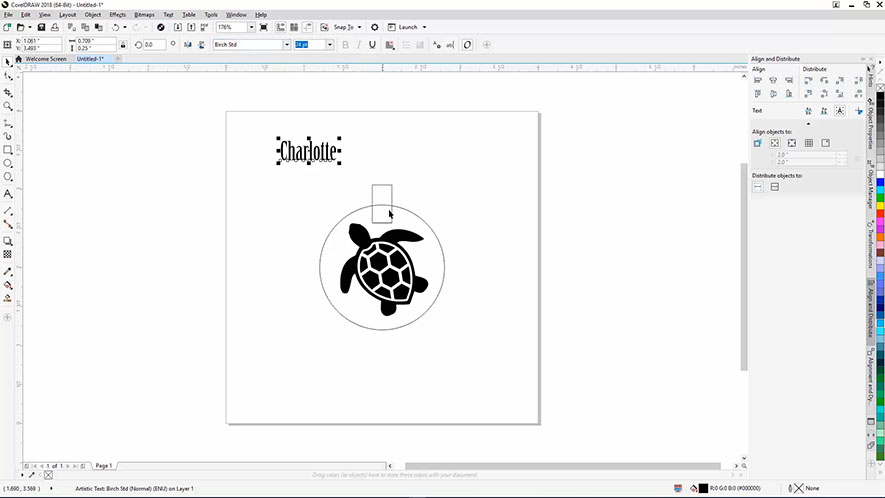Select the Pick tool in toolbox
The height and width of the screenshot is (498, 885).
8,62
